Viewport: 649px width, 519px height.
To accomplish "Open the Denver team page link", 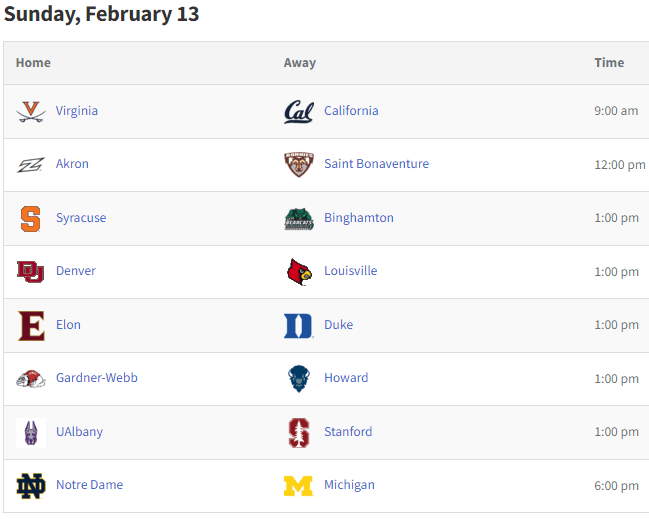I will click(76, 271).
